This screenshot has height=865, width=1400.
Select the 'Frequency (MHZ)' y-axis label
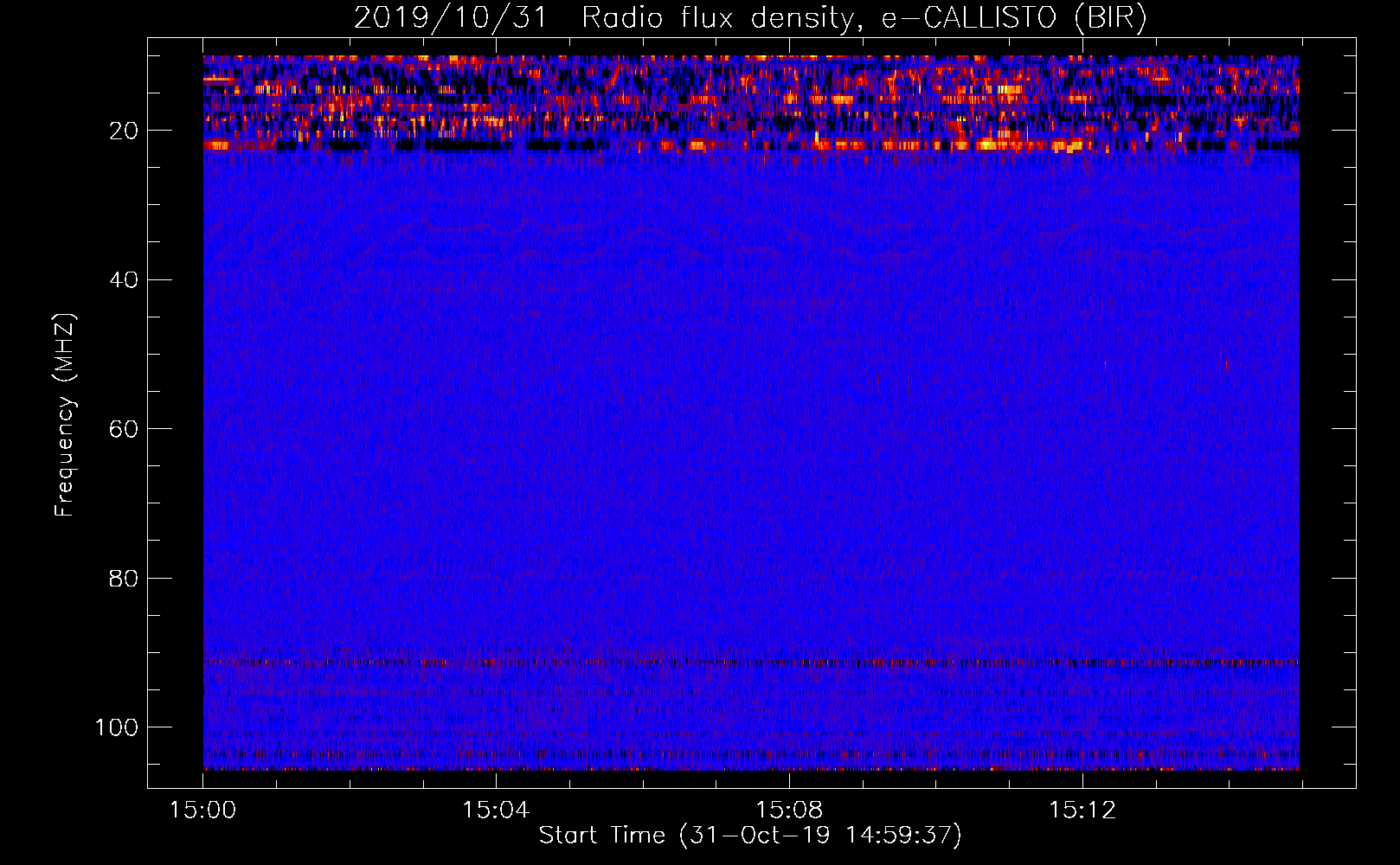click(x=65, y=415)
